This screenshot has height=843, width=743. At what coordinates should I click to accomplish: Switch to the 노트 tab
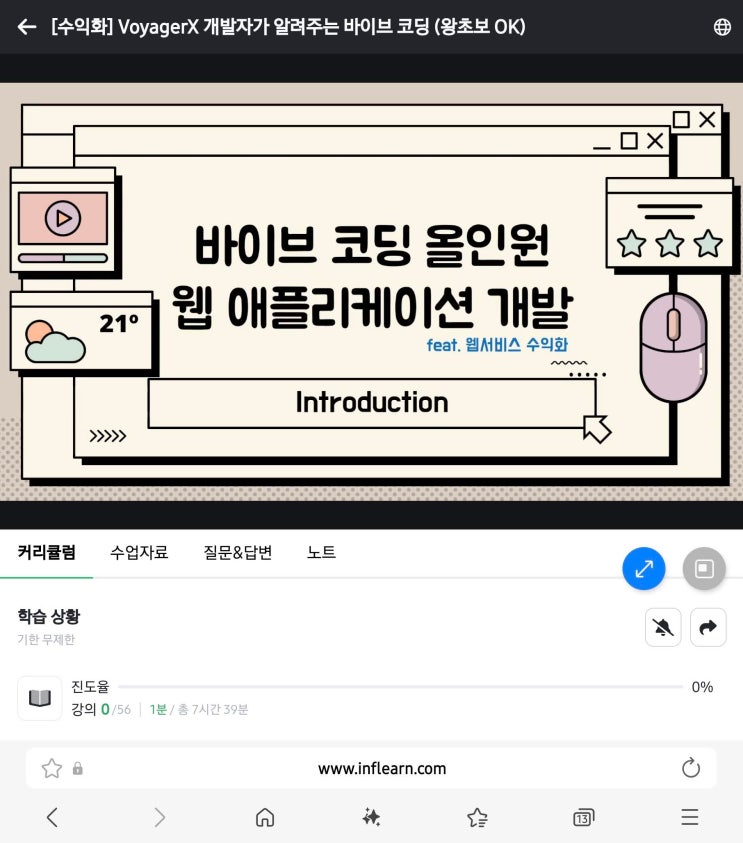point(321,552)
